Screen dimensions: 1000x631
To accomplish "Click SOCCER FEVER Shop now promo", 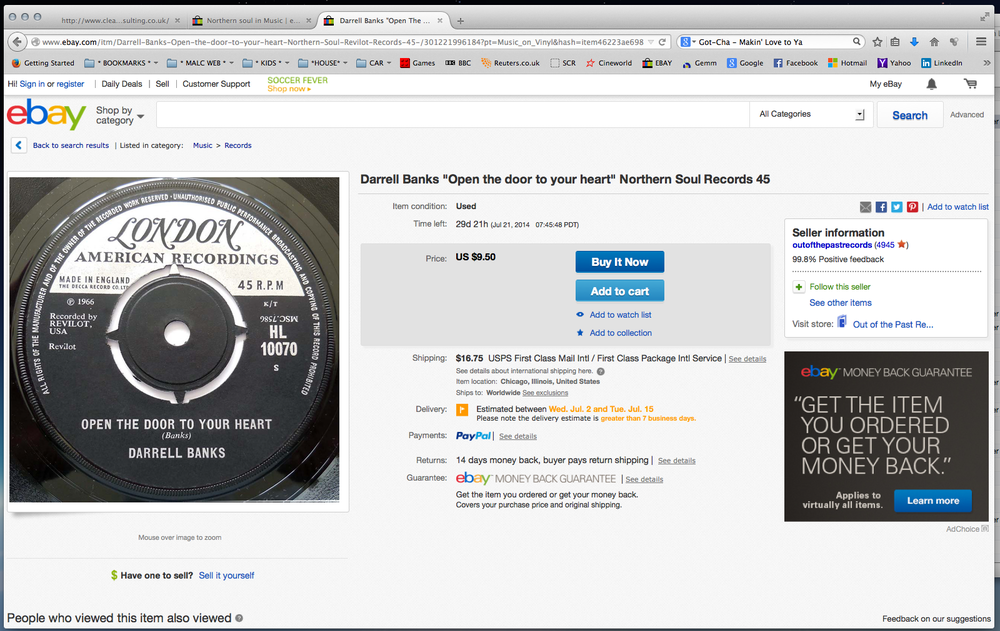I will (297, 84).
